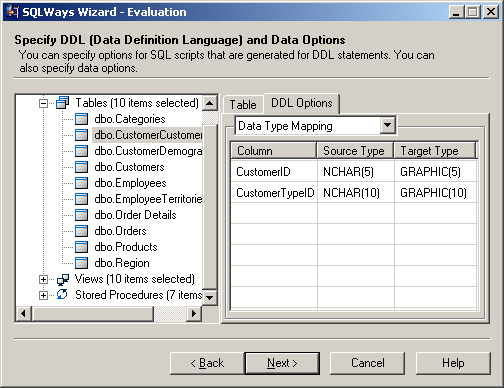Screen dimensions: 504x388
Task: Select dbo.Orders in the tree
Action: pos(120,231)
